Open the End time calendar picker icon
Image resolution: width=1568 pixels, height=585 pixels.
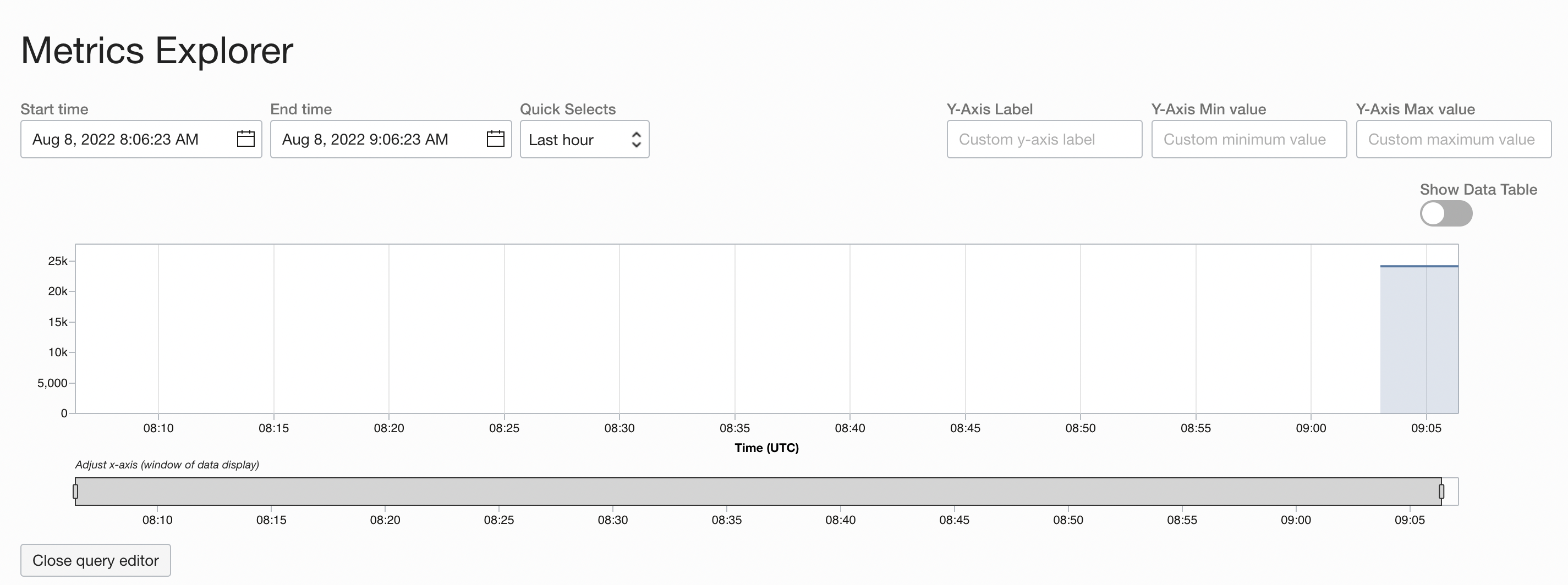click(x=496, y=139)
